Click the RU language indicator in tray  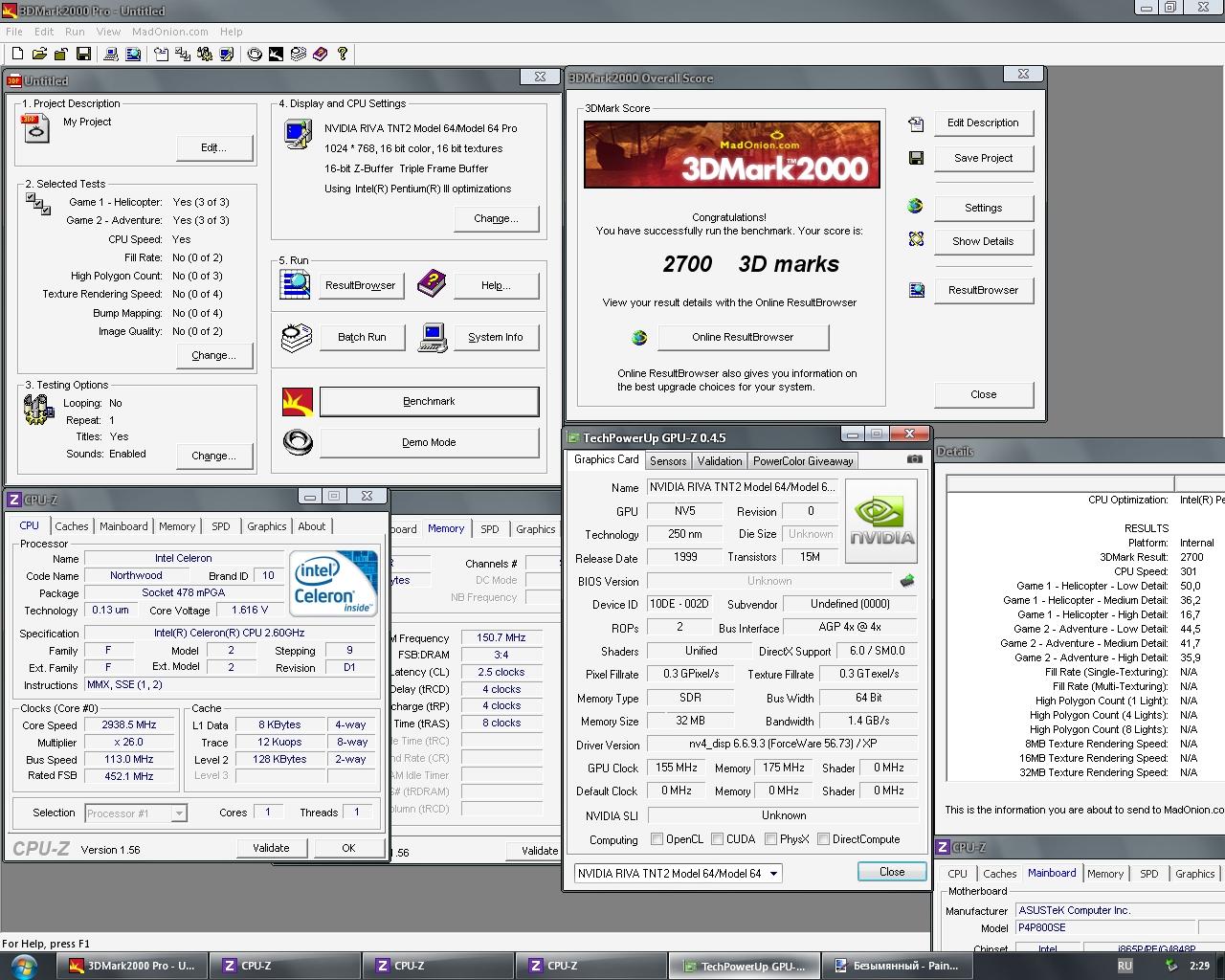click(1125, 966)
